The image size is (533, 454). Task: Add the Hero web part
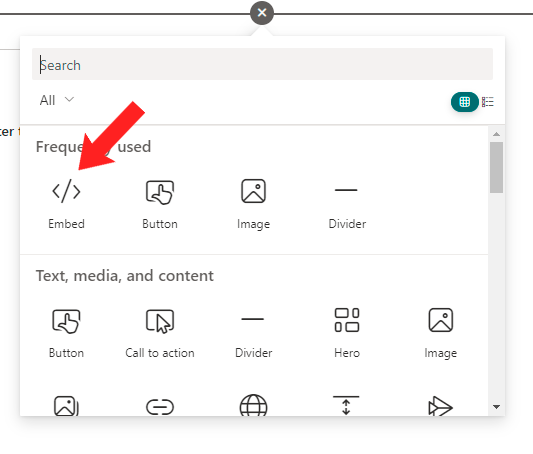click(x=347, y=333)
